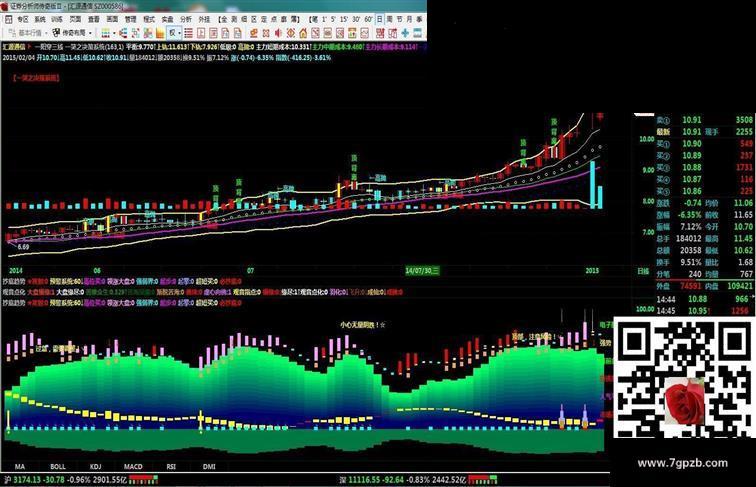The width and height of the screenshot is (756, 487).
Task: Switch to the DMI indicator tab
Action: (x=209, y=466)
